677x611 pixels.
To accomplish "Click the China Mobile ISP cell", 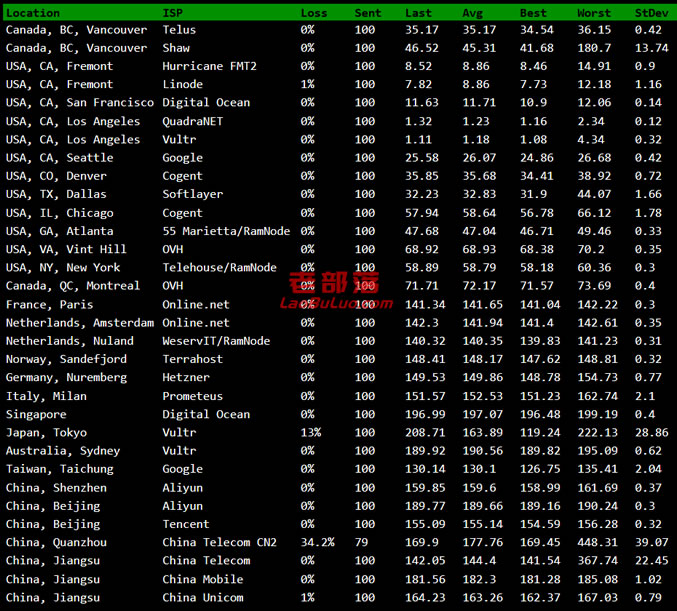I will 202,579.
